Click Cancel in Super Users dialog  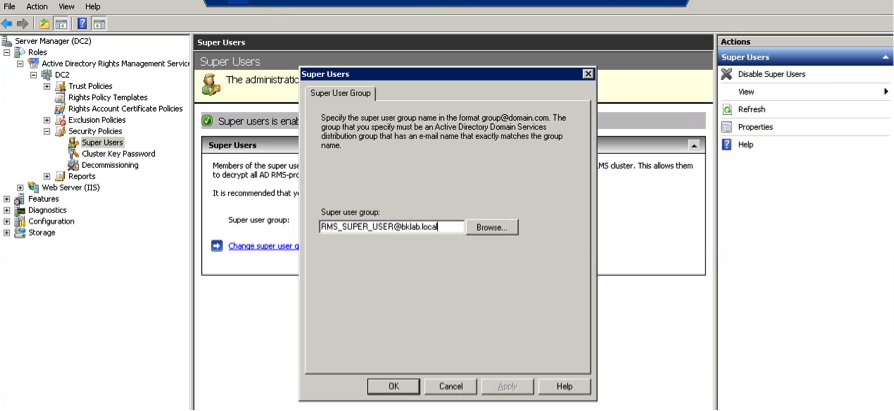(x=450, y=386)
